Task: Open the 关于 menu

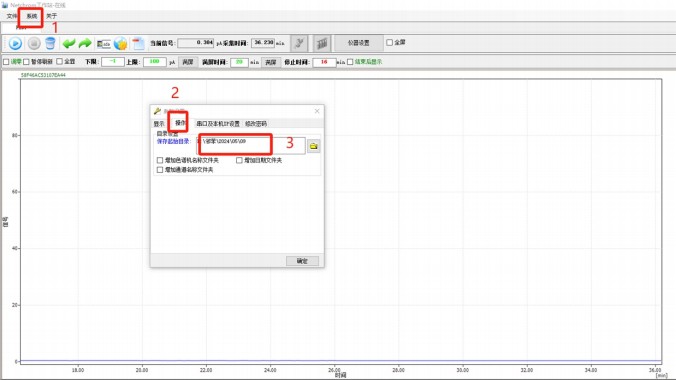Action: tap(51, 16)
